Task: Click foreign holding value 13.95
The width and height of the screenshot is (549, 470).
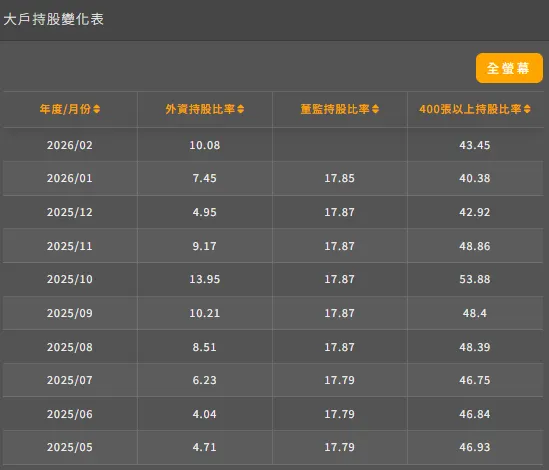Action: pyautogui.click(x=204, y=279)
